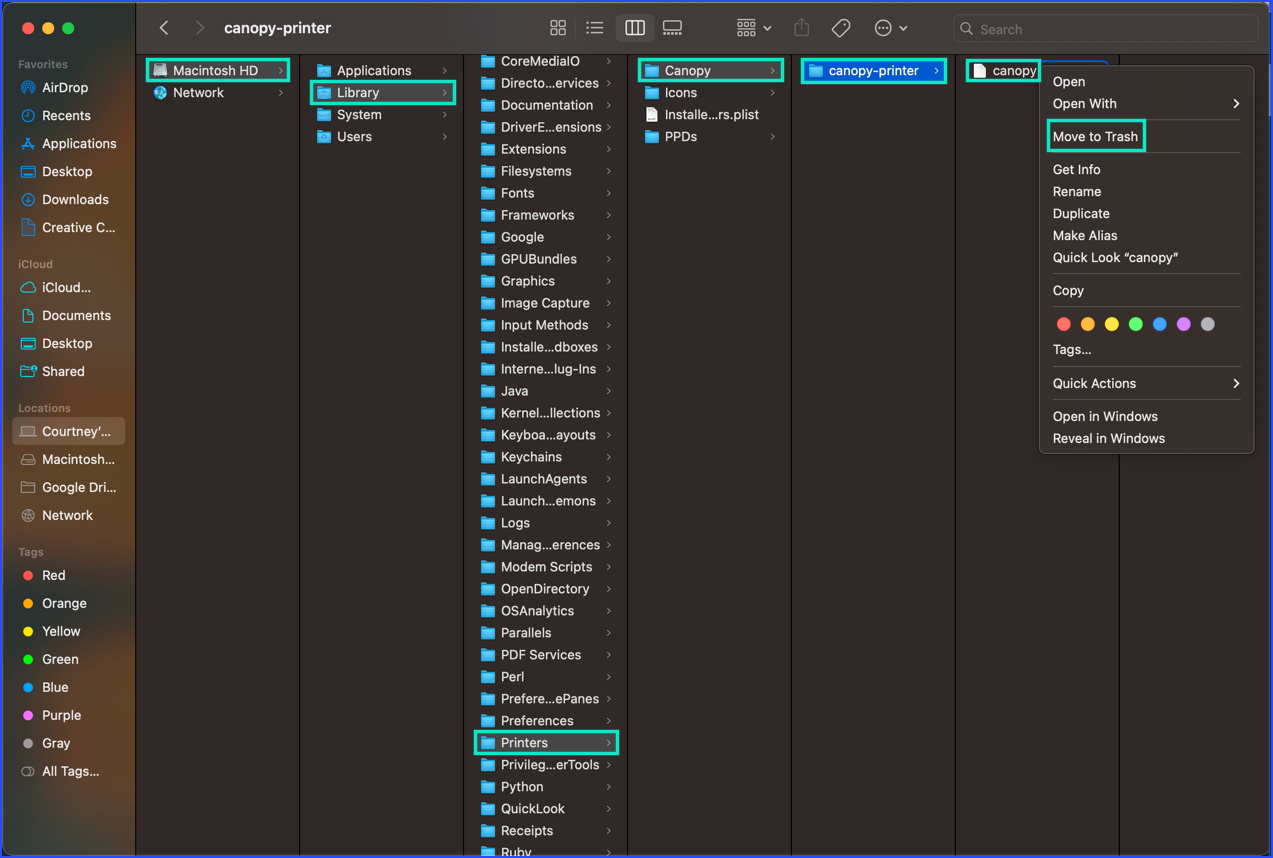Switch to icon grid view
1273x858 pixels.
(558, 28)
